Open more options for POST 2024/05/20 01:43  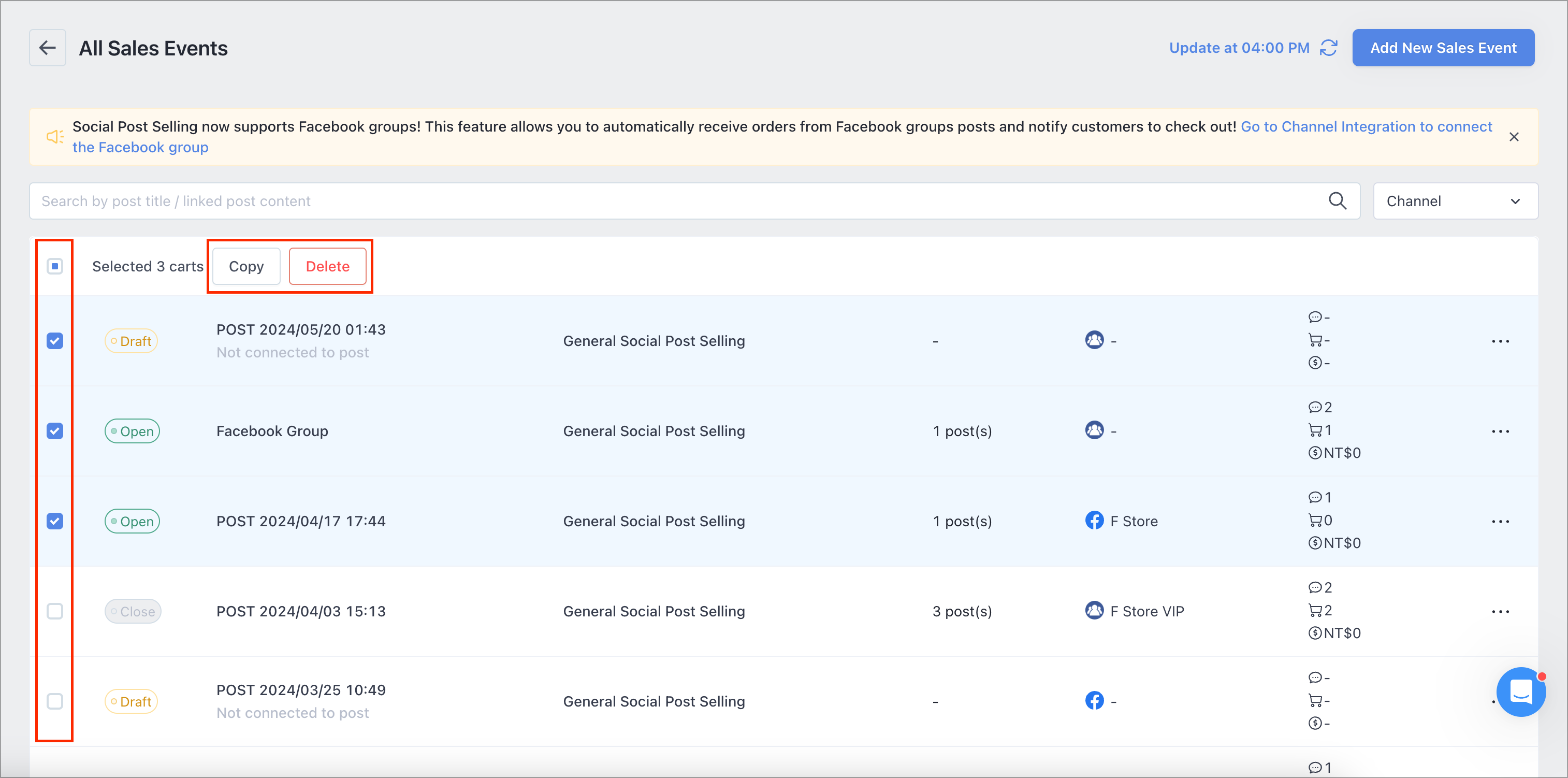[x=1500, y=341]
